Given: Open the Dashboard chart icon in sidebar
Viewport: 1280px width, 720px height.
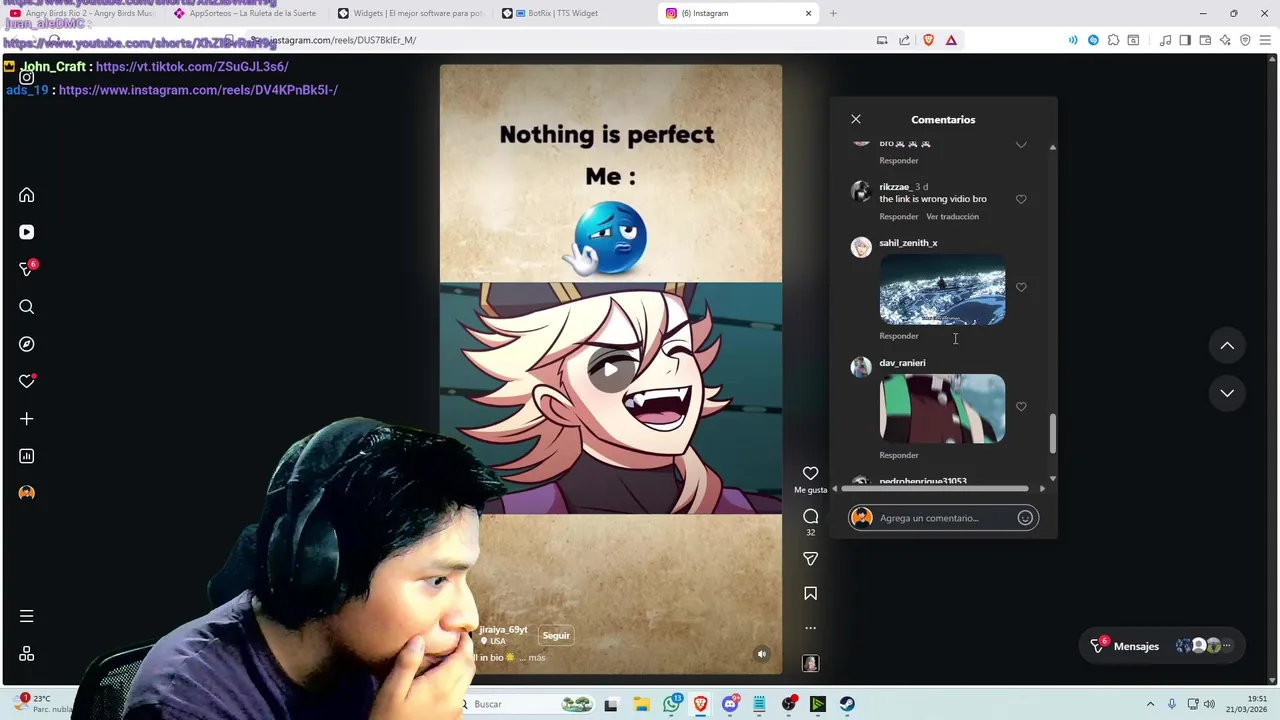Looking at the screenshot, I should tap(27, 456).
